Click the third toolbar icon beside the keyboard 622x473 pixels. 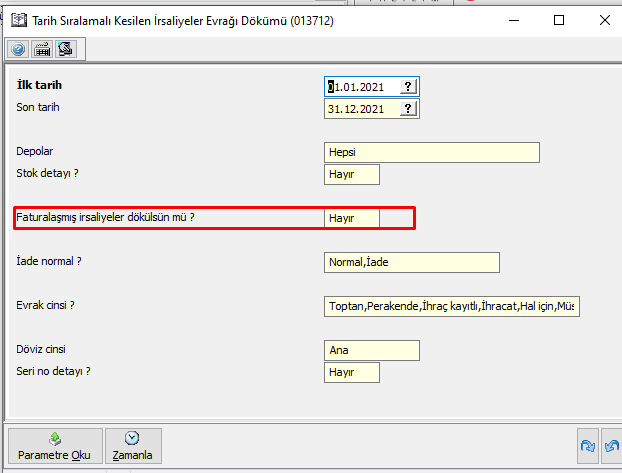(x=66, y=48)
